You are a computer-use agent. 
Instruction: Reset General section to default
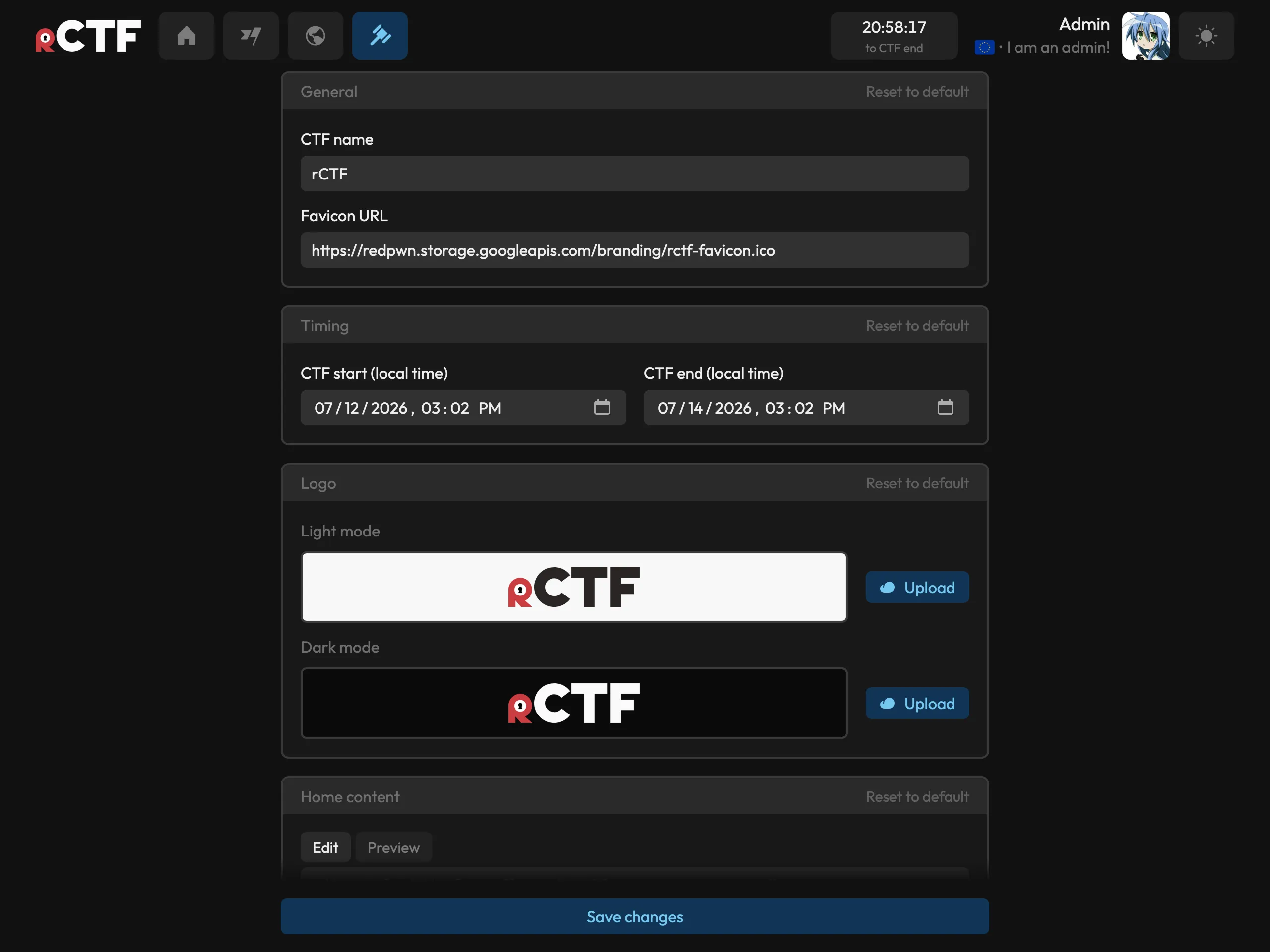coord(917,92)
